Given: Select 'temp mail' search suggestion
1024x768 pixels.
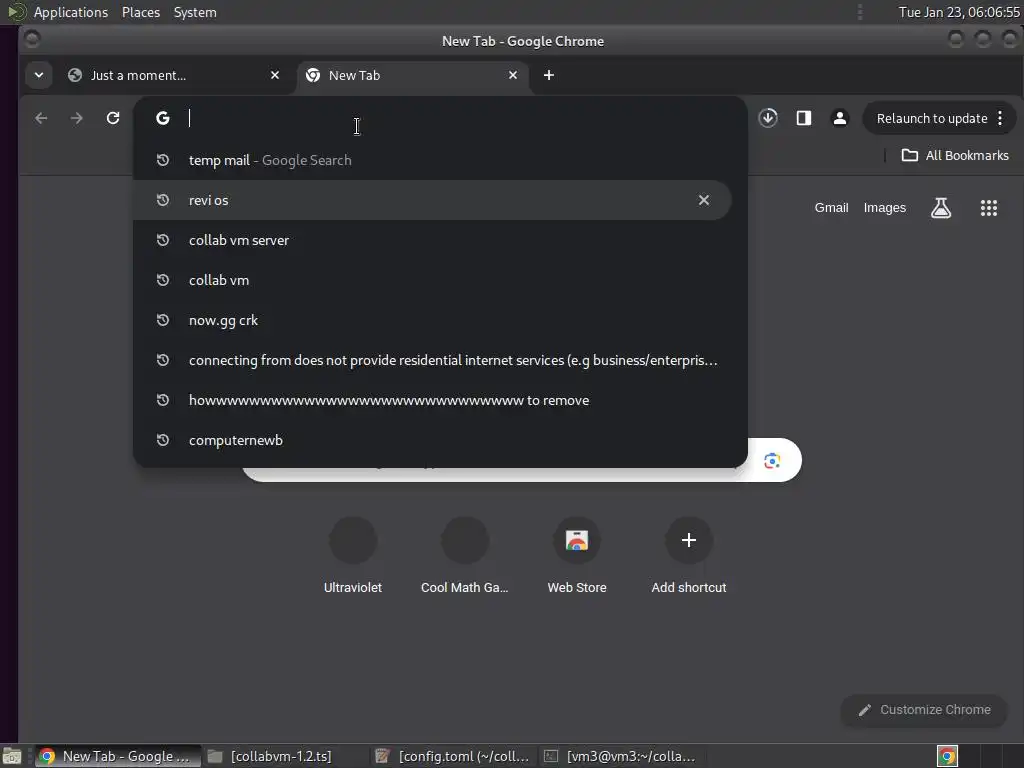Looking at the screenshot, I should pyautogui.click(x=432, y=160).
